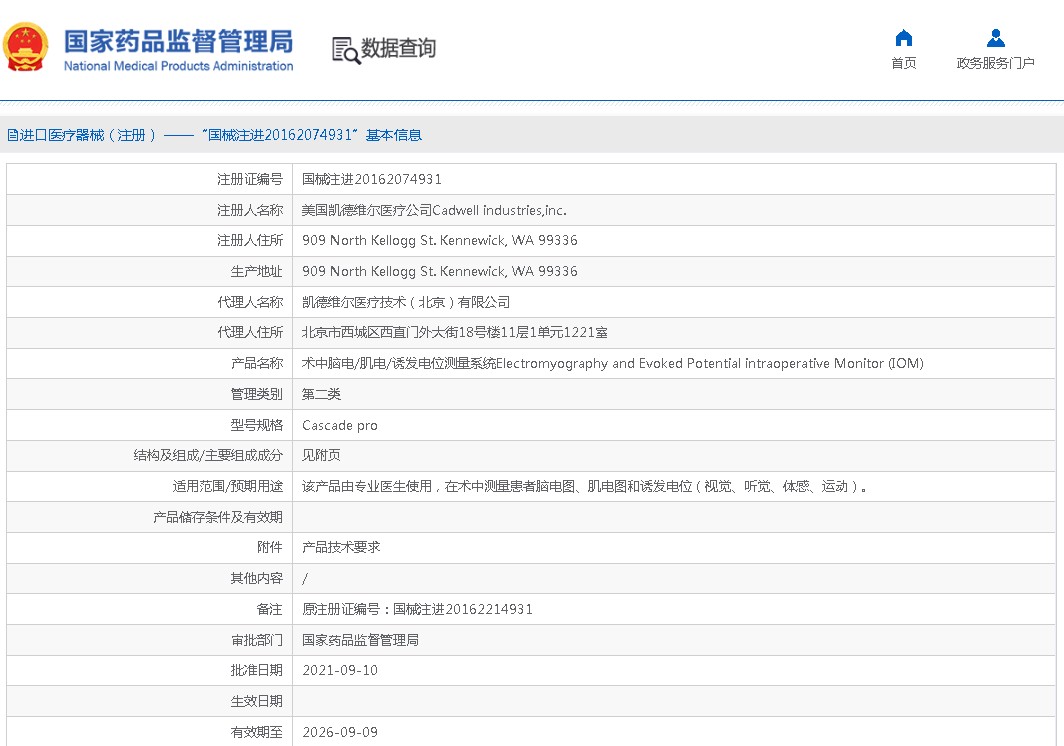Select registration number 国械注进20162074931 cell
This screenshot has width=1064, height=746.
point(372,179)
